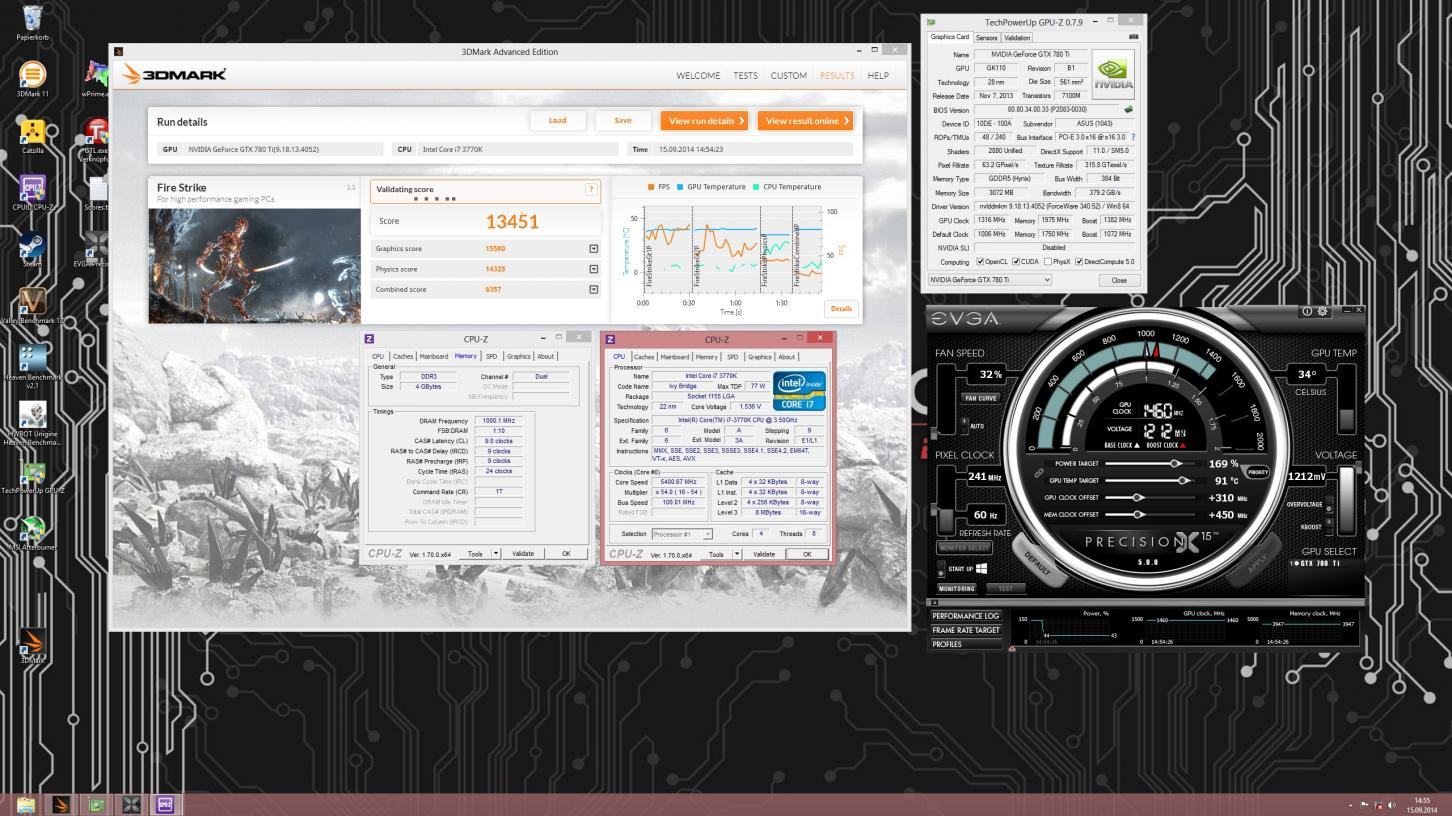Open Tools dropdown arrow in CPU-Z Memory window
The height and width of the screenshot is (816, 1452).
click(x=496, y=553)
